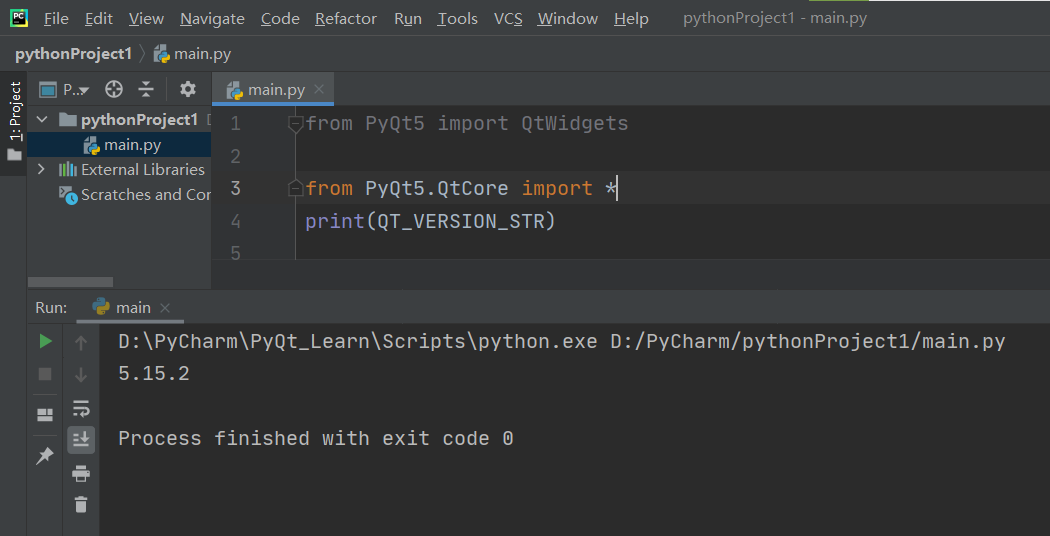This screenshot has width=1050, height=536.
Task: Click the PyCharm logo icon
Action: [18, 18]
